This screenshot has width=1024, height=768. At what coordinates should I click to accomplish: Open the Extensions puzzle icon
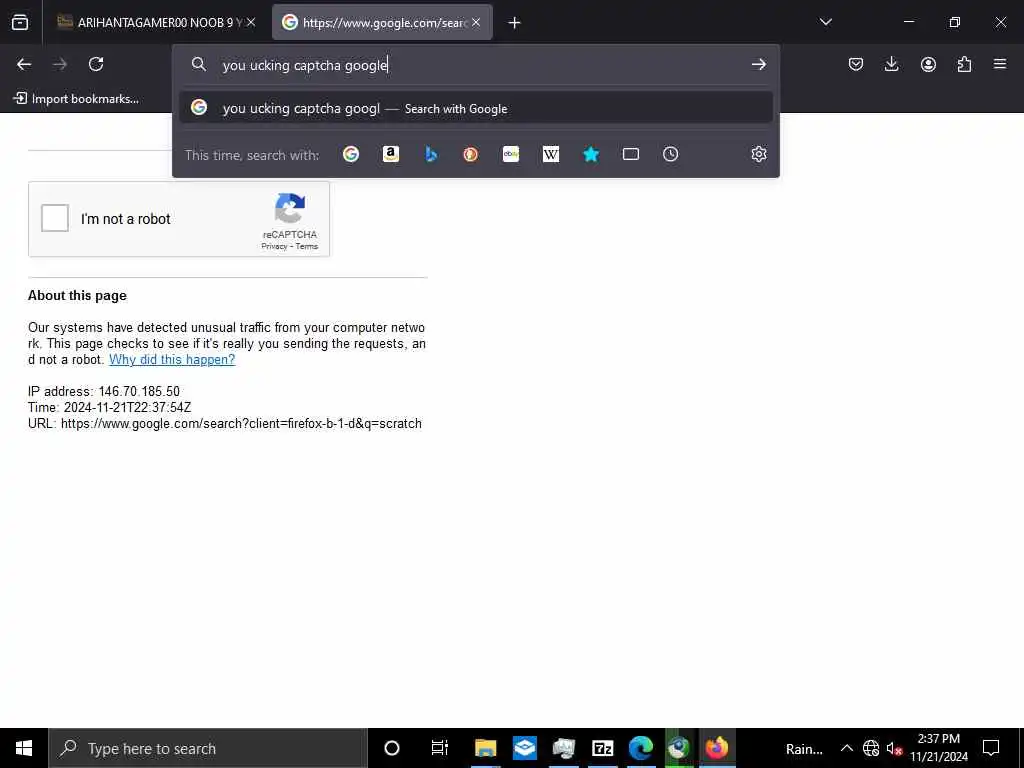coord(964,64)
